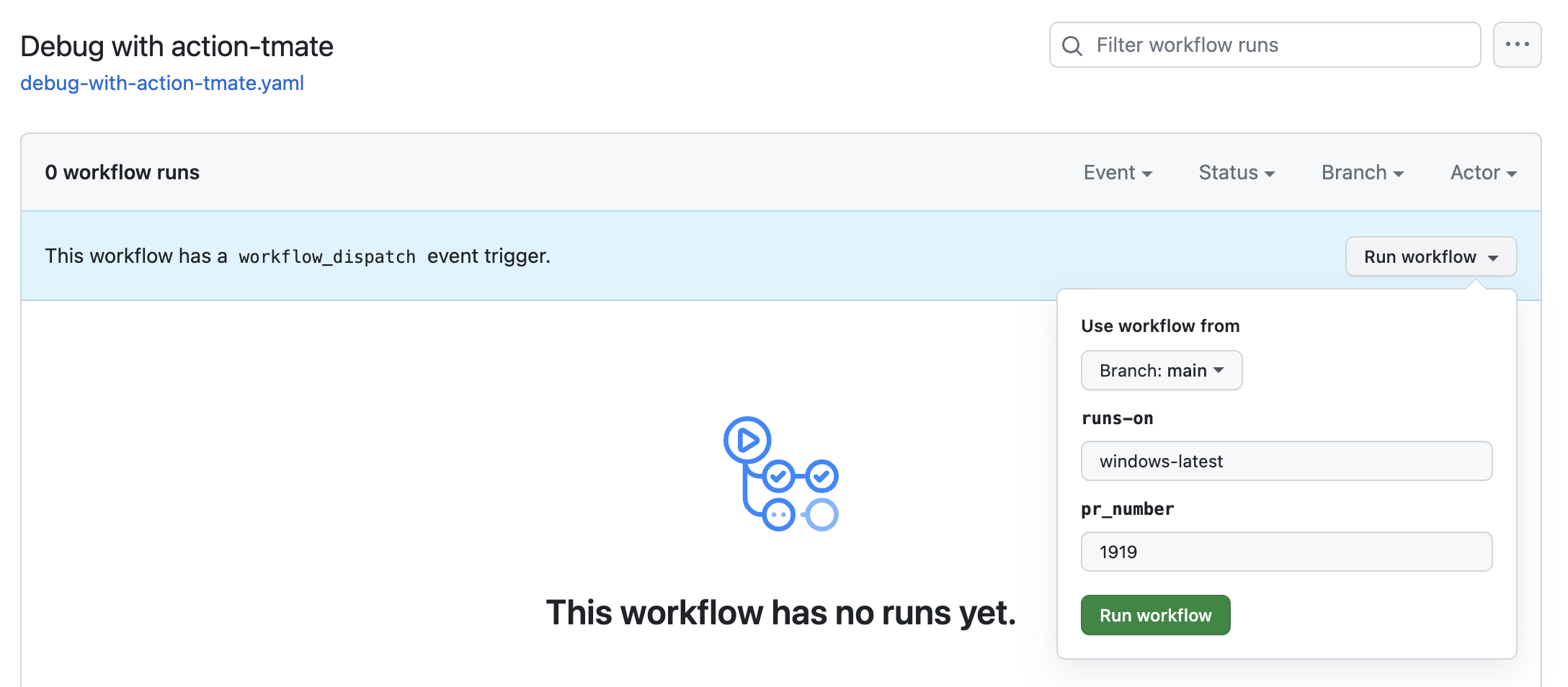Expand the Branch: main selector
This screenshot has height=687, width=1568.
pyautogui.click(x=1160, y=370)
